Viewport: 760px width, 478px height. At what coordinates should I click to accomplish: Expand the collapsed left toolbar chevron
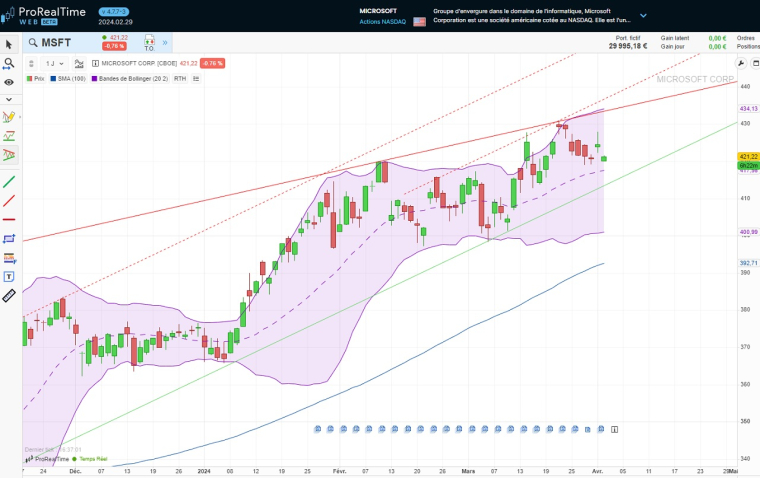tap(9, 99)
